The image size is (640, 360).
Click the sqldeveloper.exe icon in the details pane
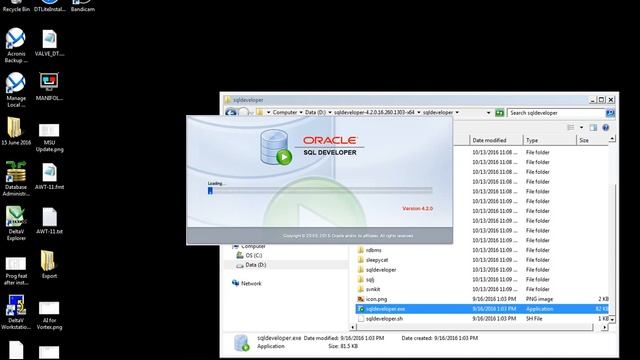[242, 342]
